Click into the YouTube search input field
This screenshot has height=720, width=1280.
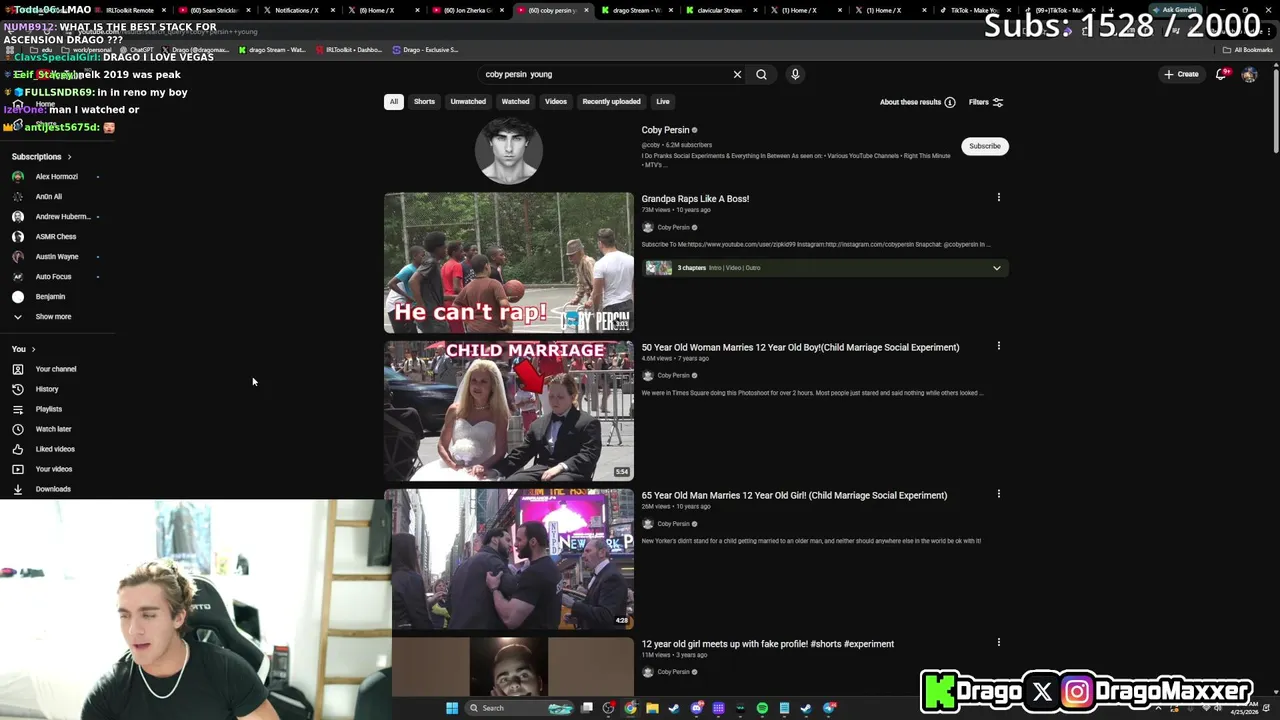[x=605, y=74]
